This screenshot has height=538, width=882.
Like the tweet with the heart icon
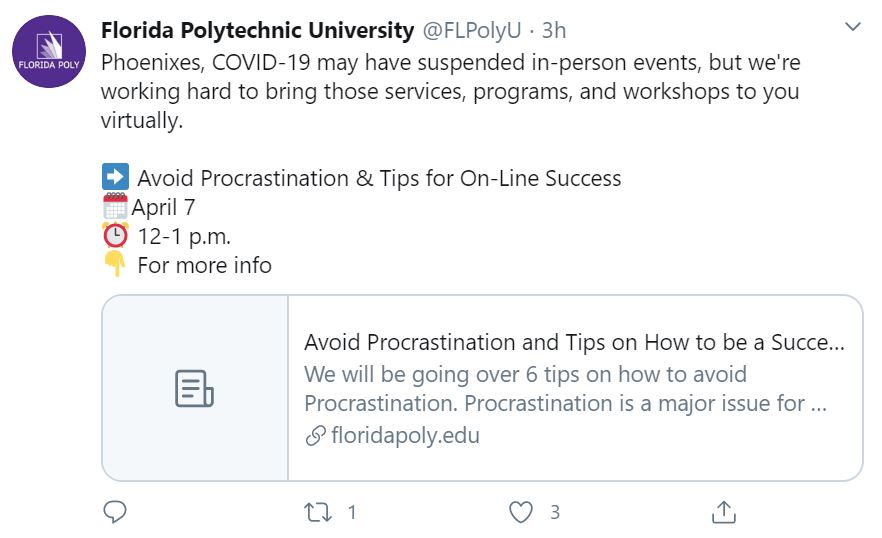(520, 512)
